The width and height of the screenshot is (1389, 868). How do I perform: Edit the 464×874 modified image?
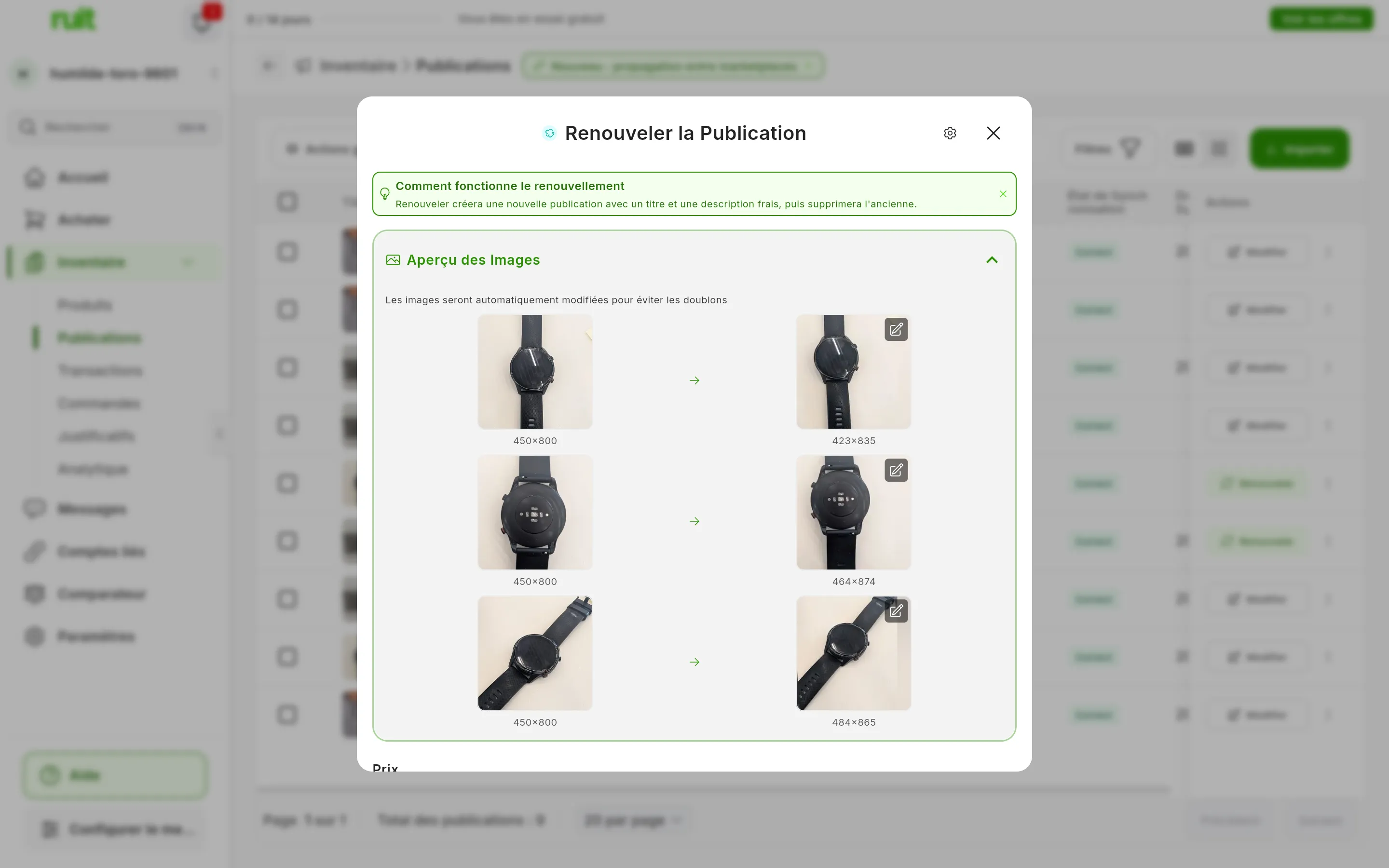pyautogui.click(x=896, y=471)
